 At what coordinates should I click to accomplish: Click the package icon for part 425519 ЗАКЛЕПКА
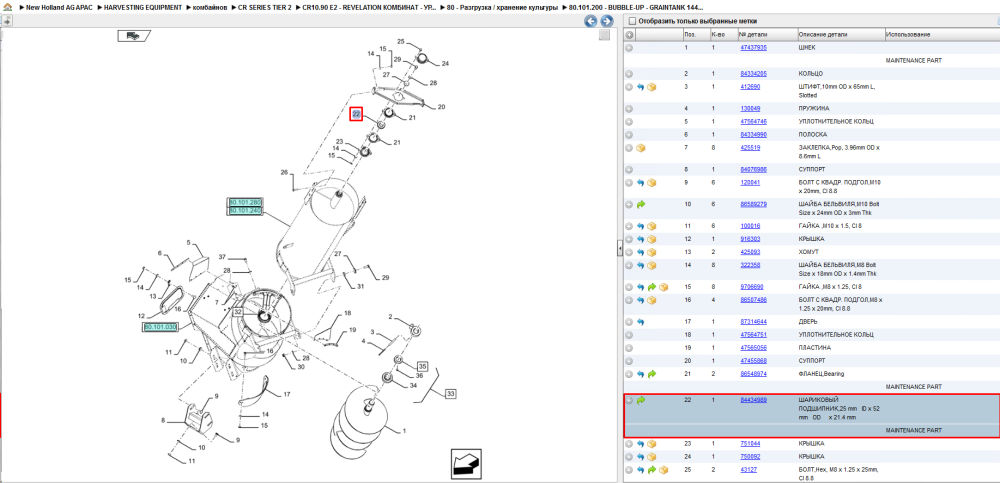641,148
